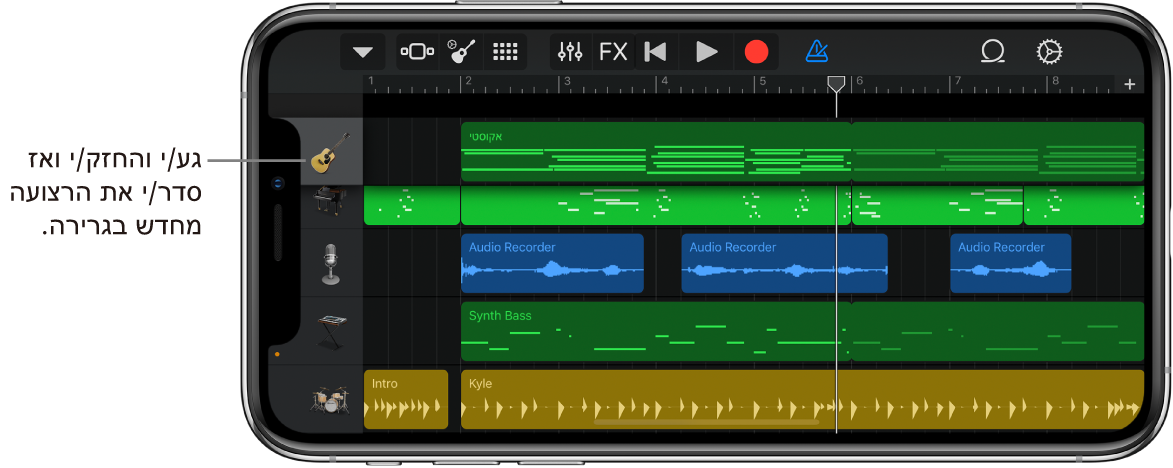Open the track controls mixer sliders

(x=570, y=52)
